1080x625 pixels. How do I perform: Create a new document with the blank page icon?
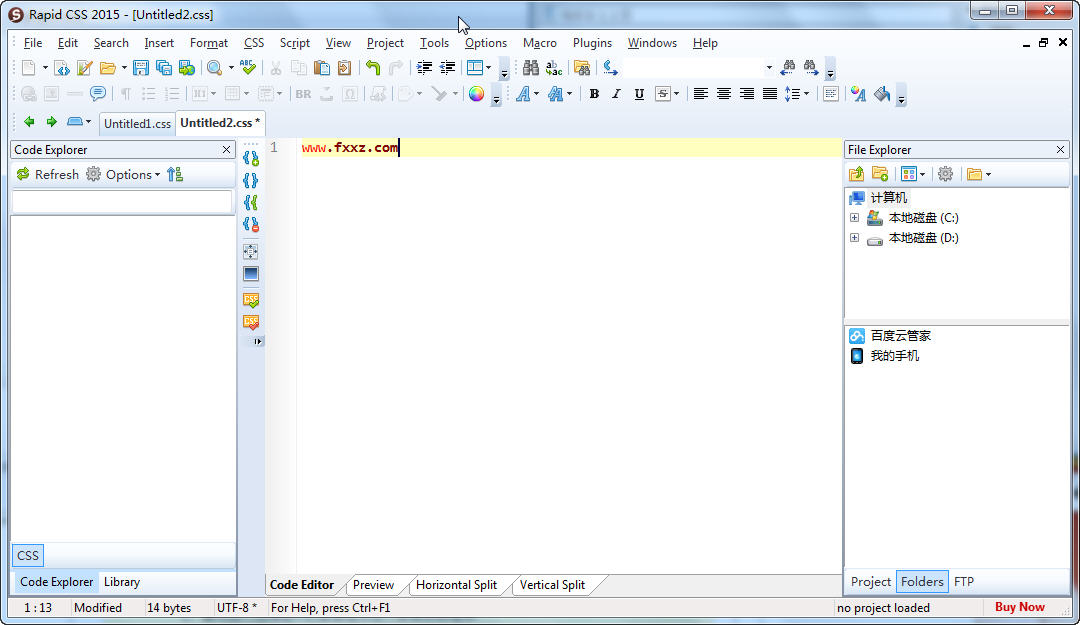pyautogui.click(x=28, y=68)
